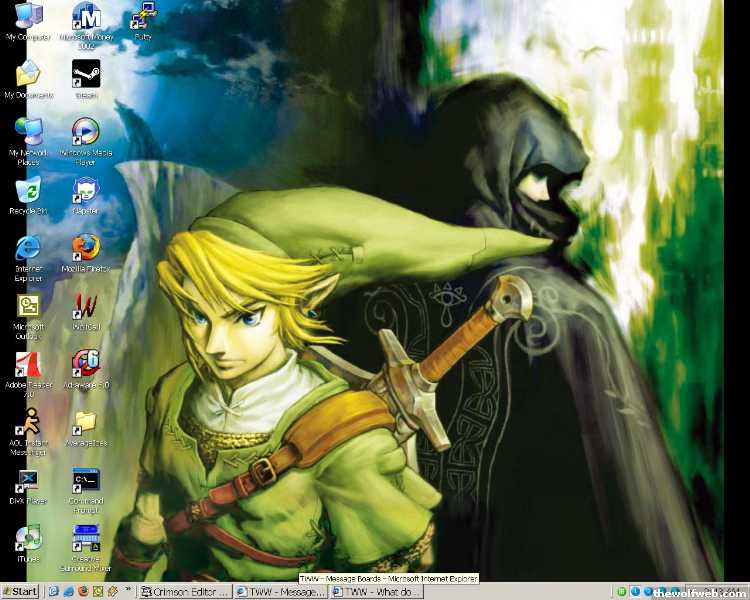Select the Command Prompt shortcut
Viewport: 750px width, 600px height.
click(86, 479)
